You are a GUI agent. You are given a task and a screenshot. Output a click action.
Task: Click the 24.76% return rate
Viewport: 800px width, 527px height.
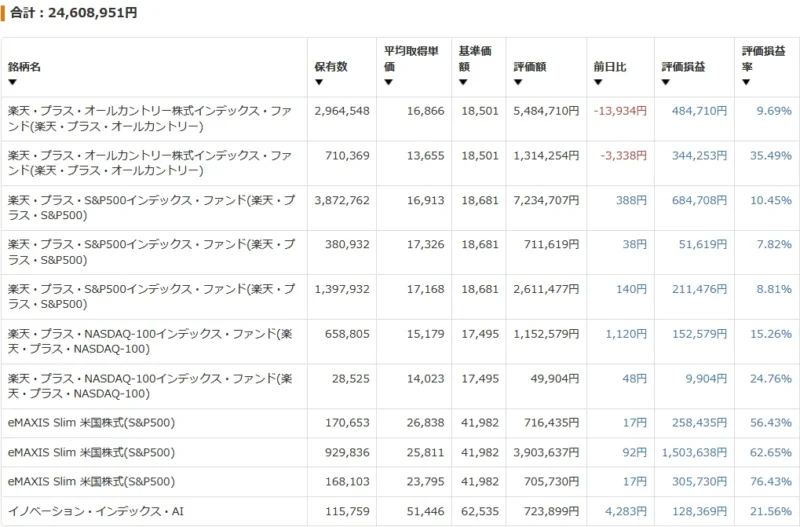(771, 379)
